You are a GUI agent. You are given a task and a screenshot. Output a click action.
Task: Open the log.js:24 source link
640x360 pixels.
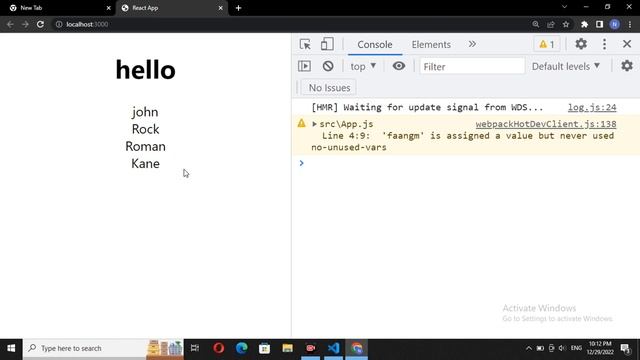pos(592,107)
